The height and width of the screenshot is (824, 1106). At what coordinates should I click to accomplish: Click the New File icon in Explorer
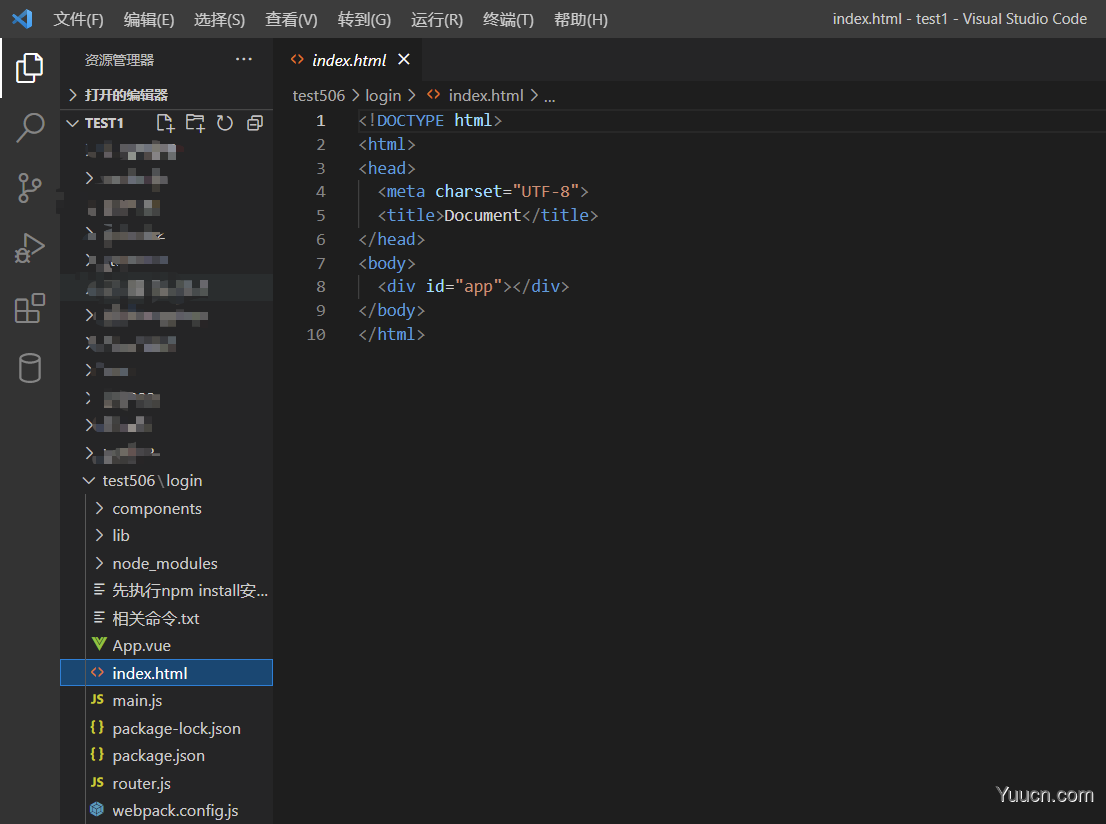164,122
